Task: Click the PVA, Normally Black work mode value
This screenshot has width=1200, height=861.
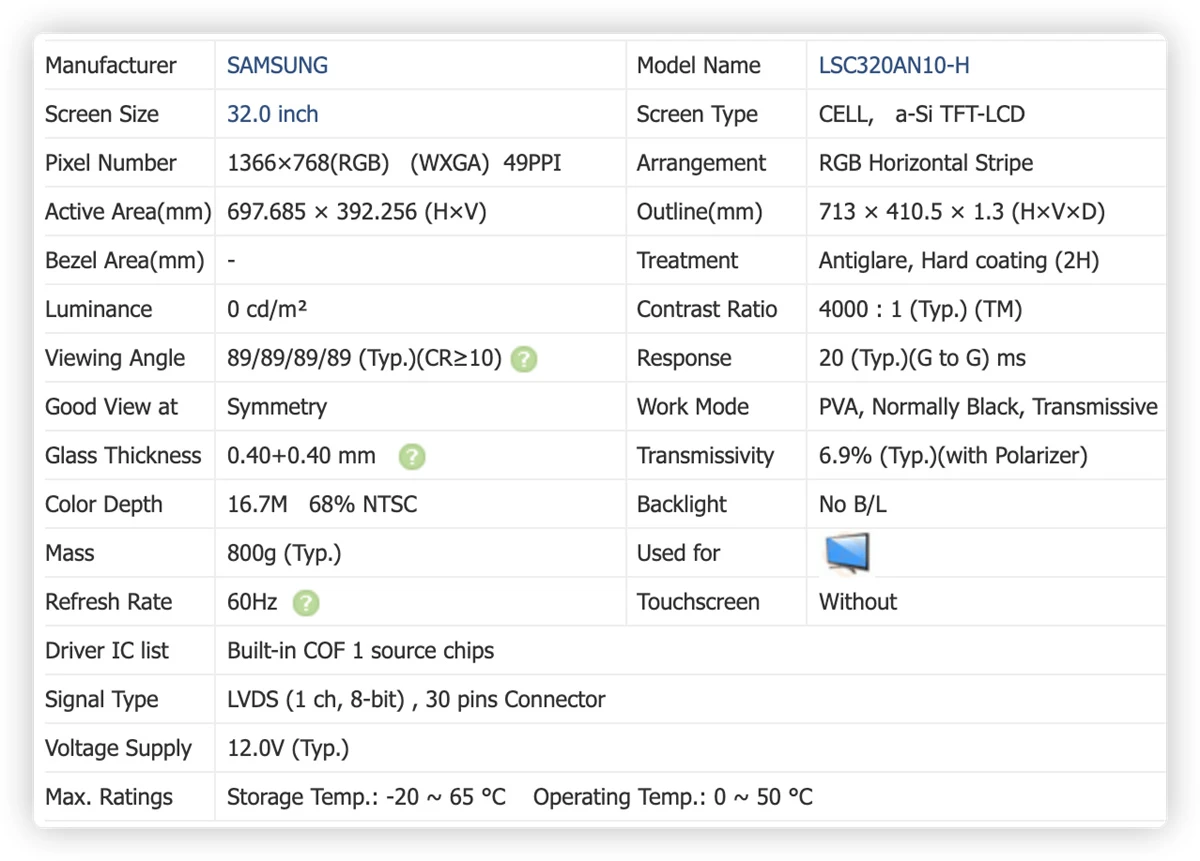Action: click(x=988, y=407)
